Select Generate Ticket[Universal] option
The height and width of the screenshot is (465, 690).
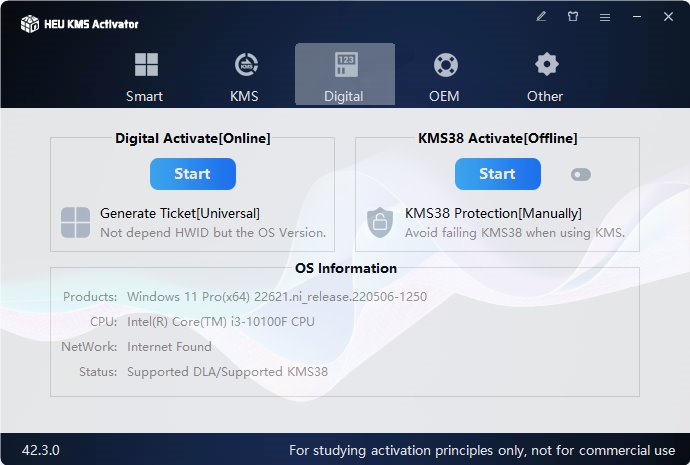(x=180, y=213)
